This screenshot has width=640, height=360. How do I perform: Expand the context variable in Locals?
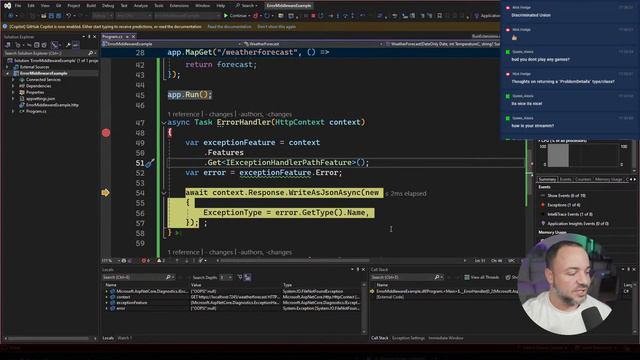click(x=107, y=297)
